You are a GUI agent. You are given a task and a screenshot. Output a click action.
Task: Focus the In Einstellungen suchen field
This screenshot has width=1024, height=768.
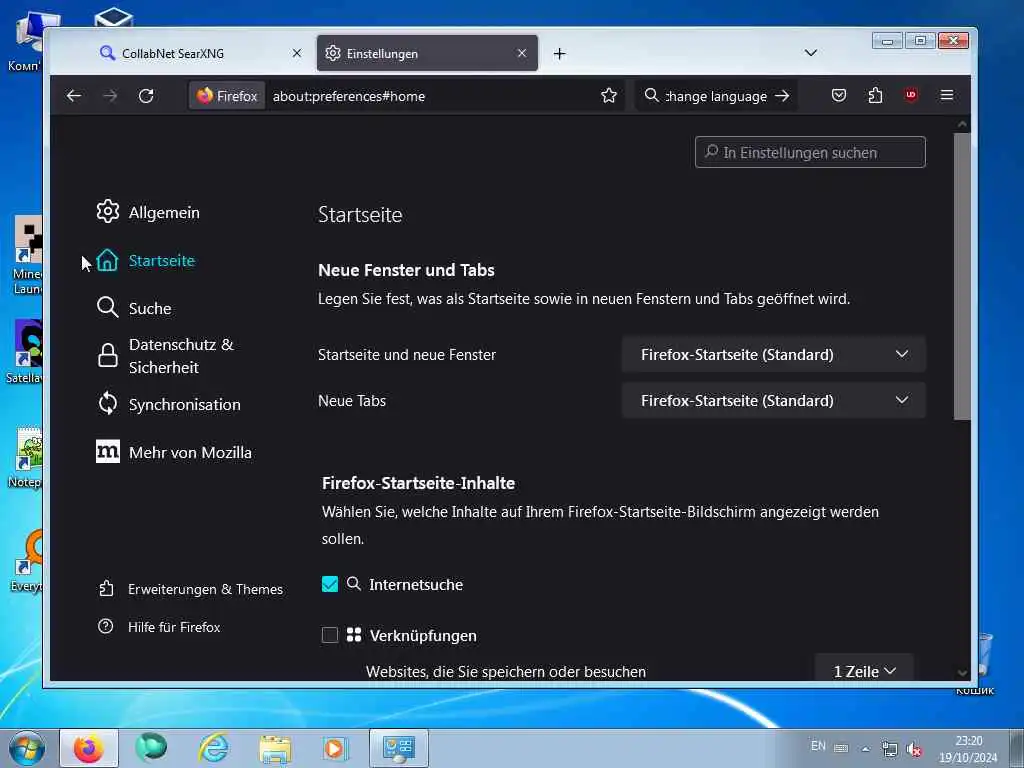[810, 152]
